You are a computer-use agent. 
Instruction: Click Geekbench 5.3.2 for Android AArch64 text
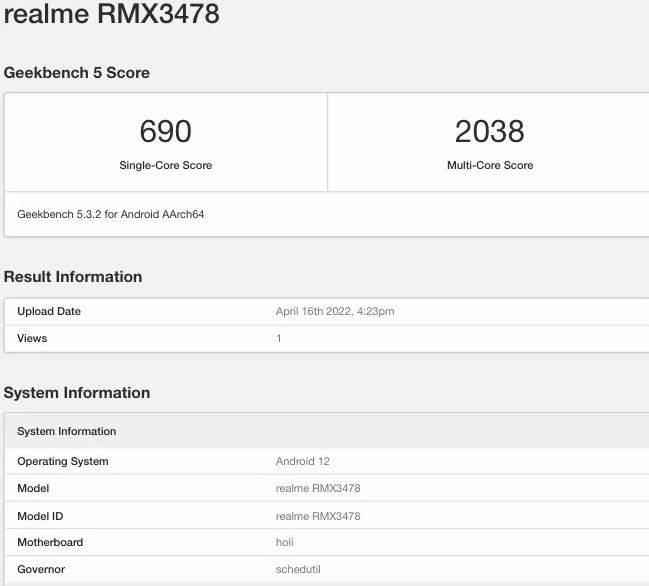(x=111, y=214)
